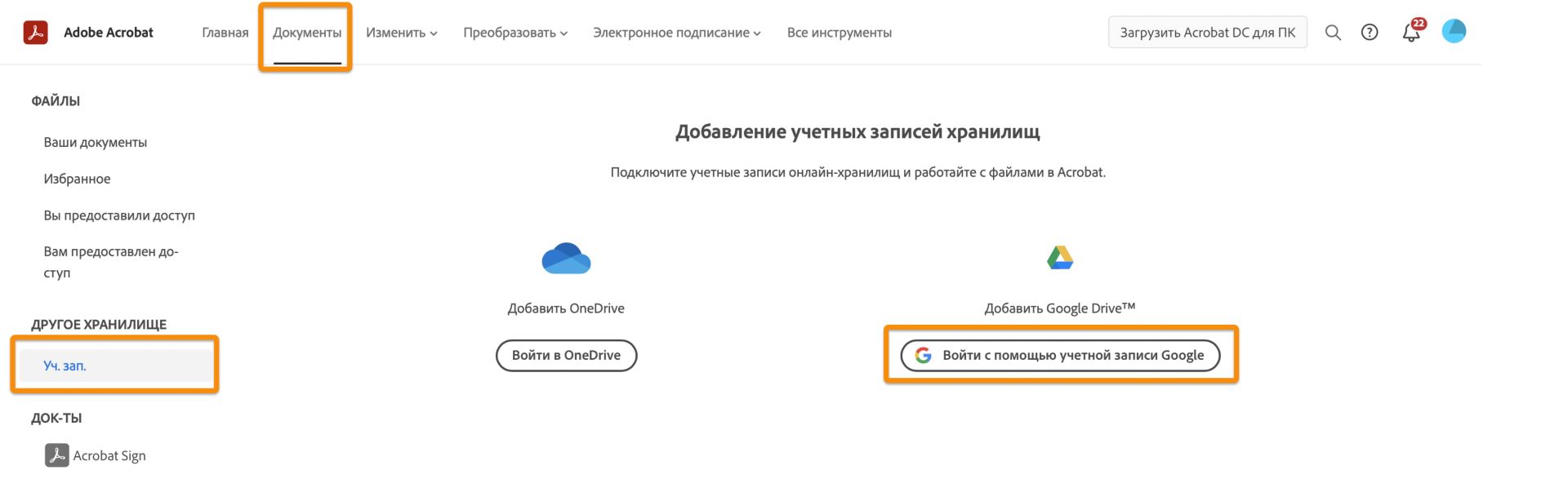Click the Adobe Acrobat logo icon

[x=35, y=33]
